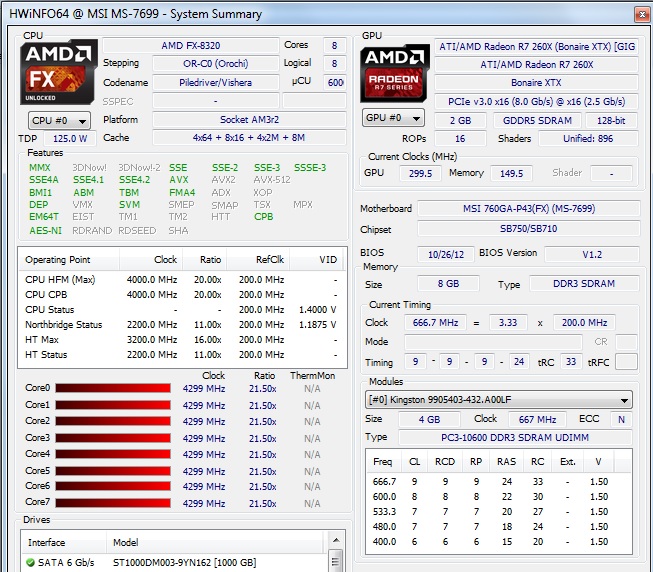This screenshot has width=653, height=572.
Task: Click the TDP 125.0 W field
Action: pyautogui.click(x=69, y=139)
